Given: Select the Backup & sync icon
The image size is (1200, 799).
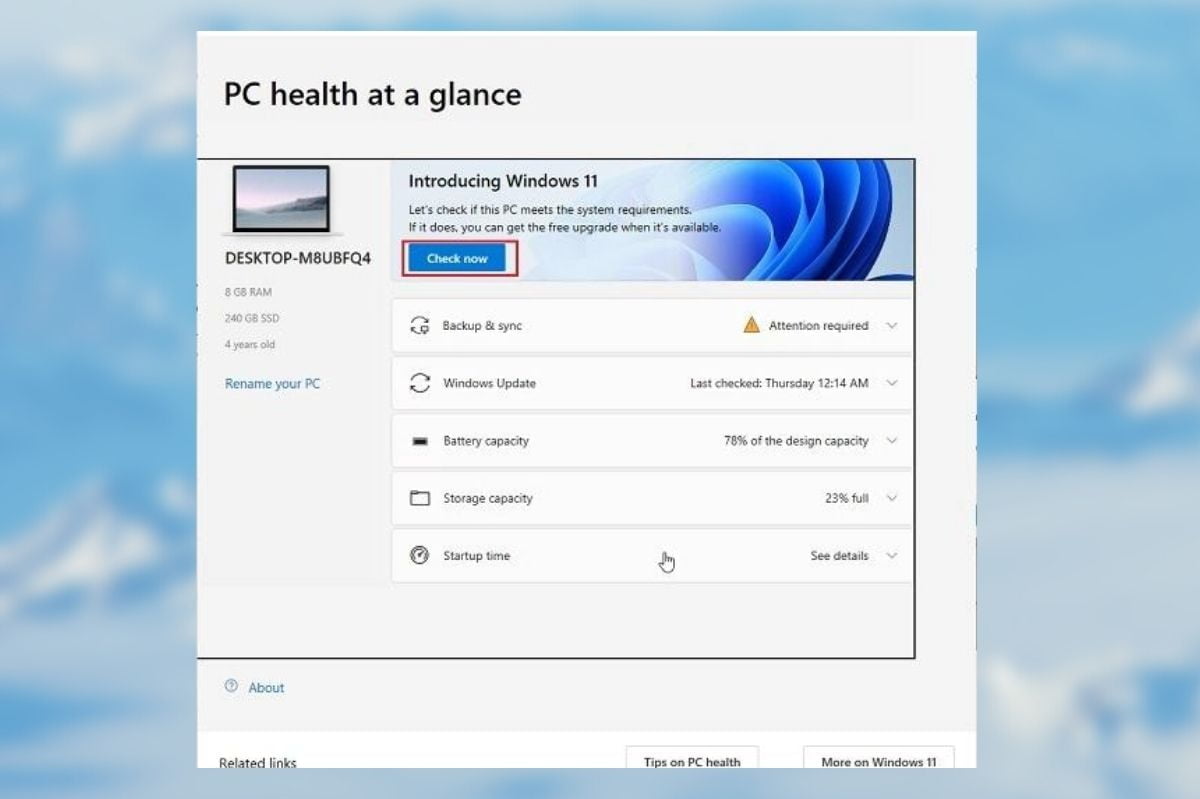Looking at the screenshot, I should pos(421,325).
